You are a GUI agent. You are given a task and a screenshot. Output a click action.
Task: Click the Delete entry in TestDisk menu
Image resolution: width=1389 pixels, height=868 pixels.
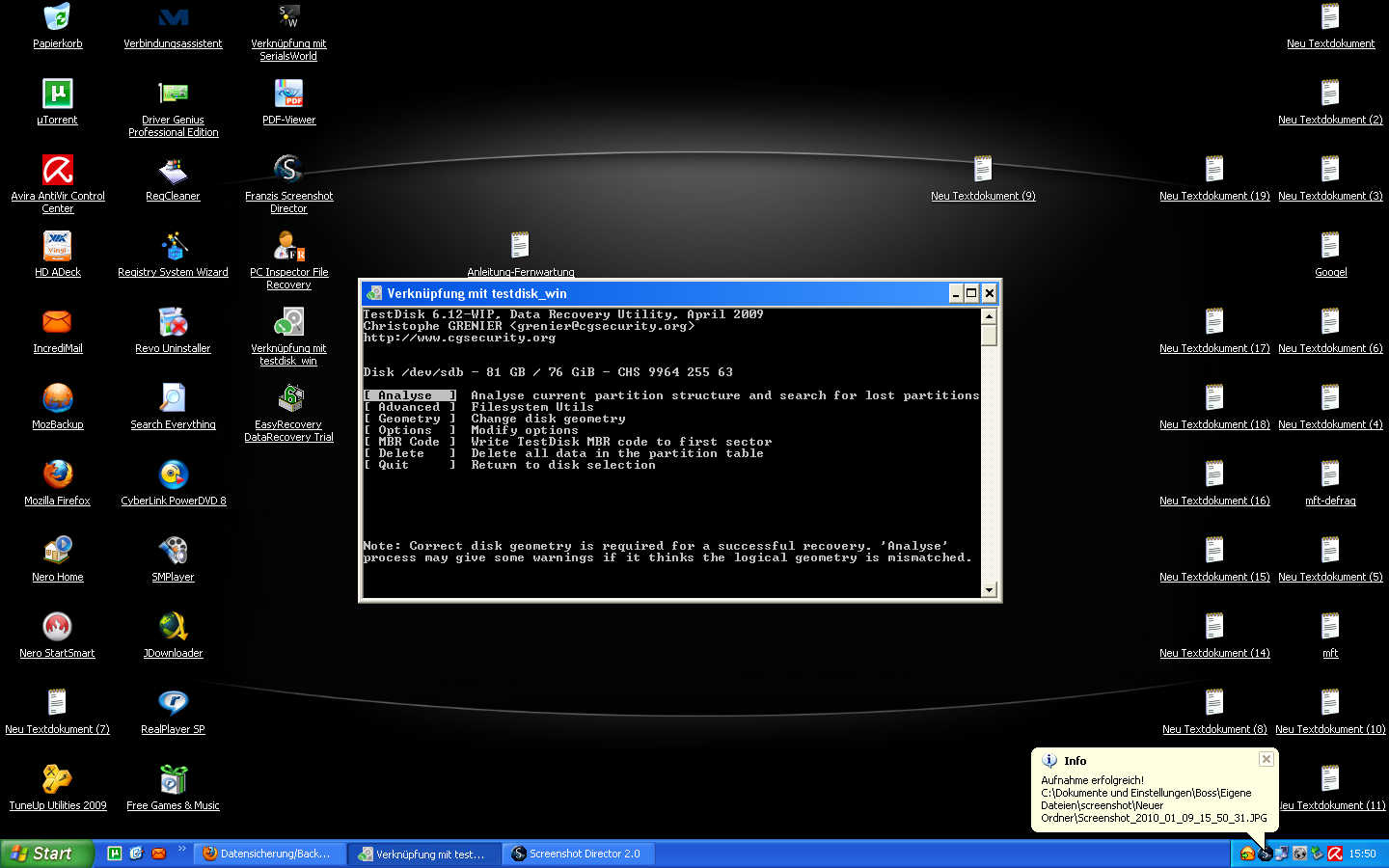[409, 453]
